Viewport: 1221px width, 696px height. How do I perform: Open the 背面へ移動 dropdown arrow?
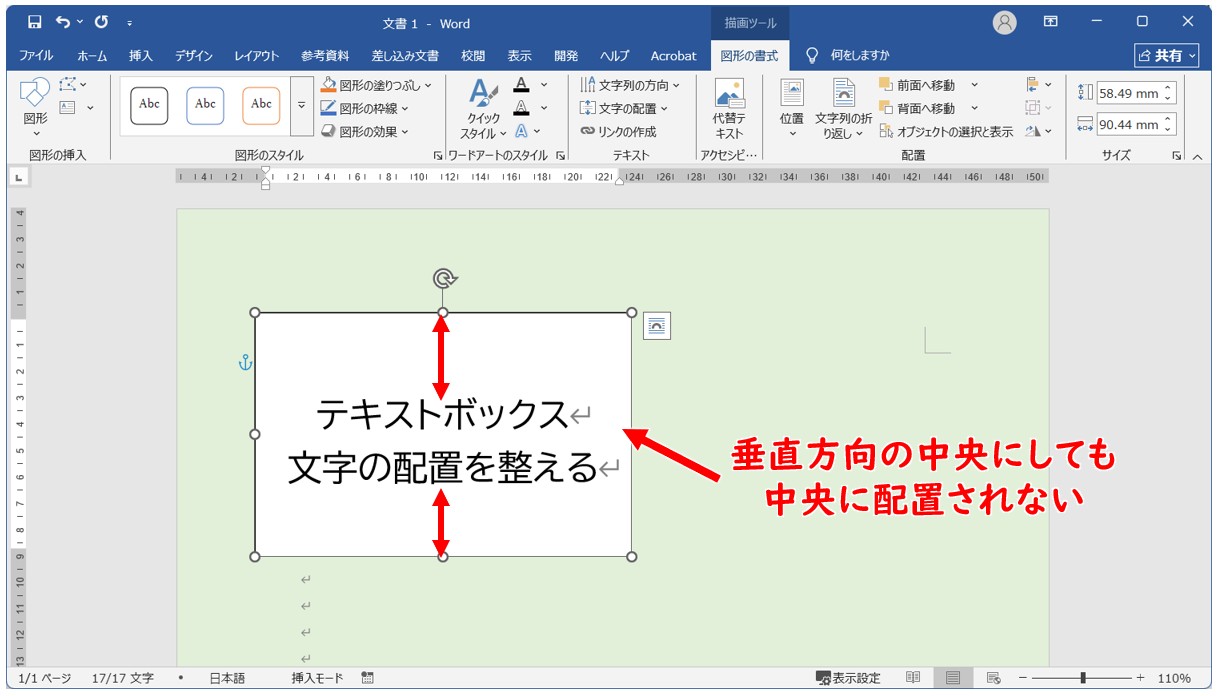click(x=975, y=108)
